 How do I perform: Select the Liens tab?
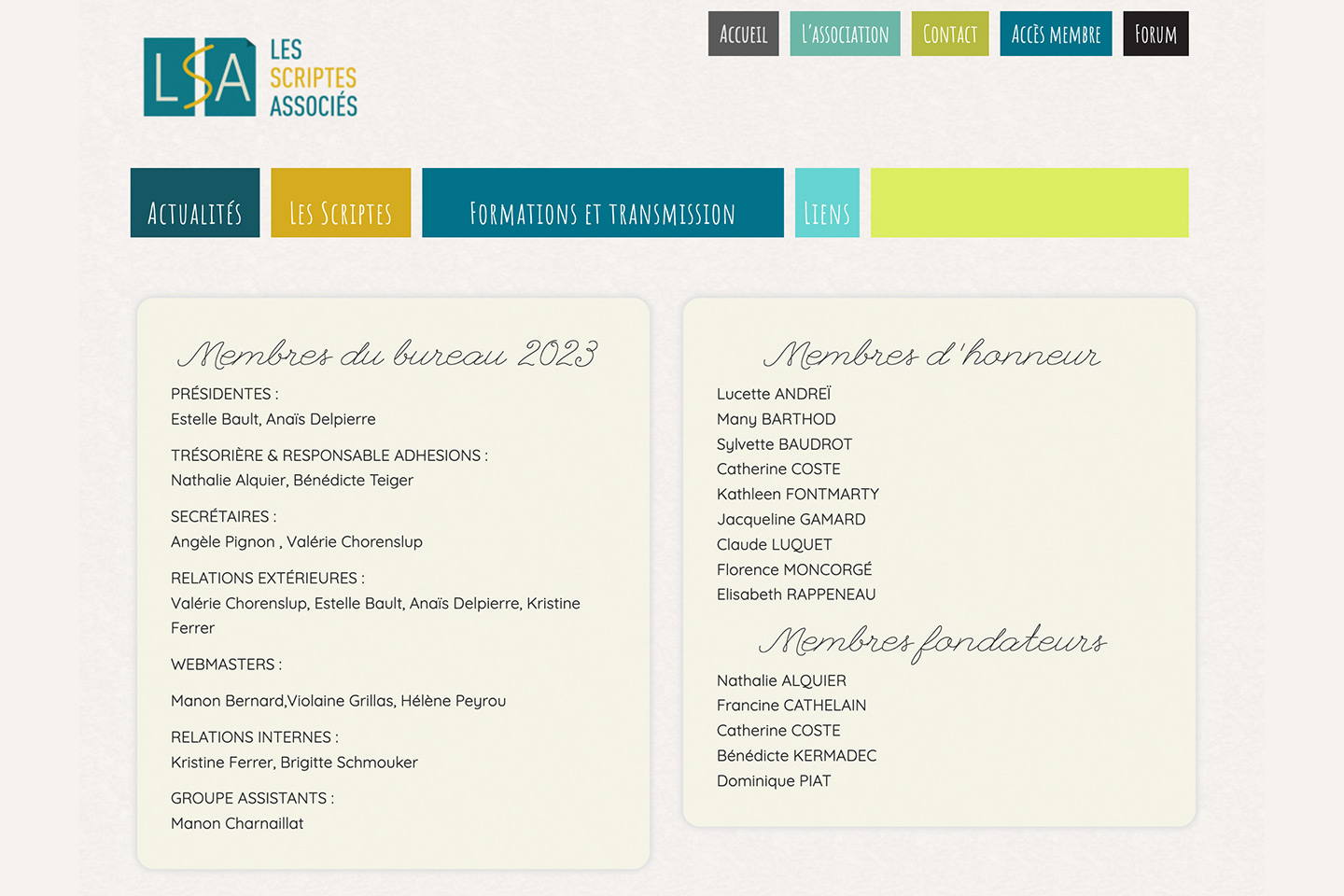point(827,203)
